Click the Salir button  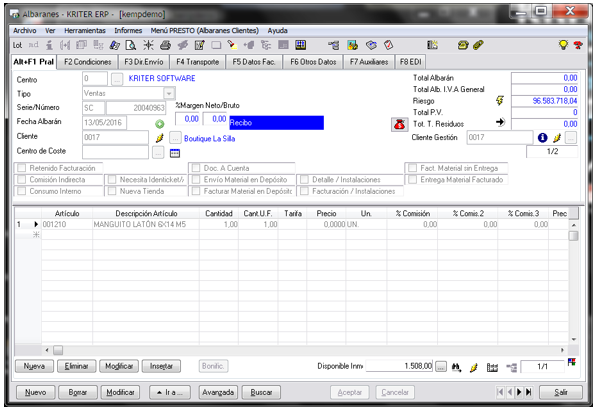[x=561, y=392]
